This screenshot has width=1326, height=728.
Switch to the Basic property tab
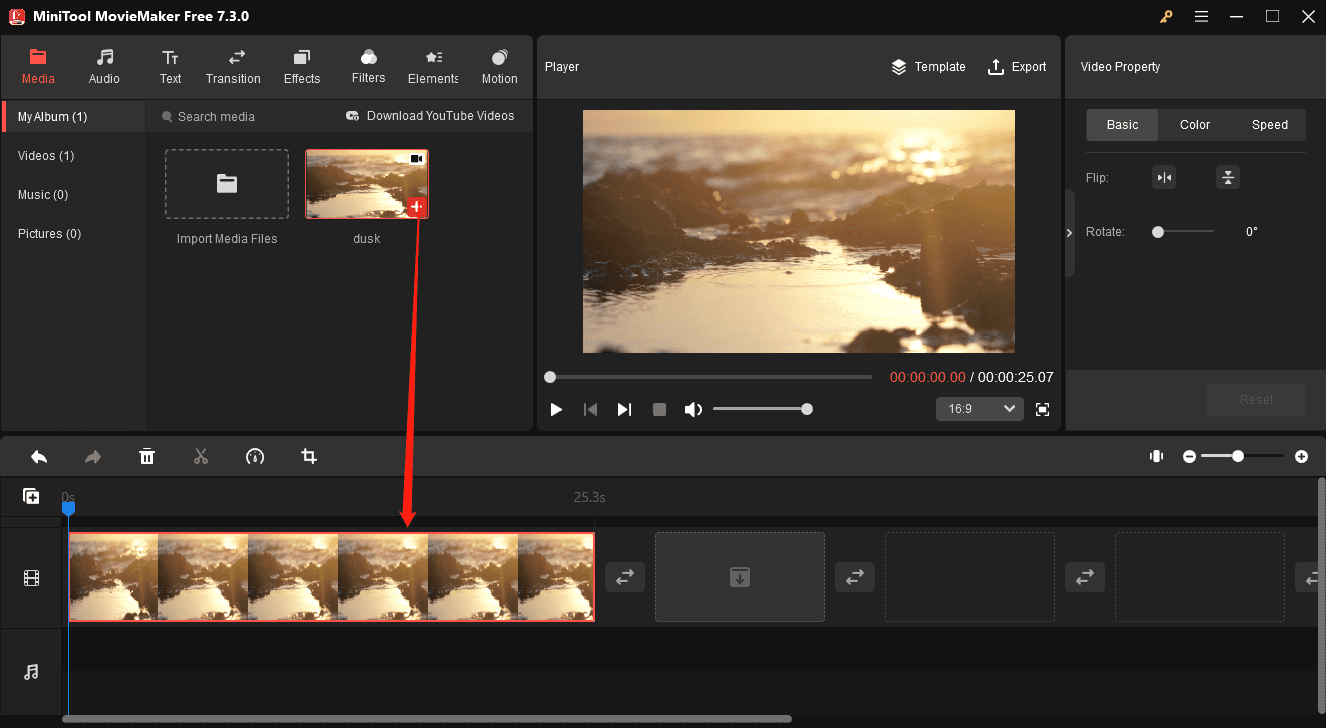pos(1122,125)
